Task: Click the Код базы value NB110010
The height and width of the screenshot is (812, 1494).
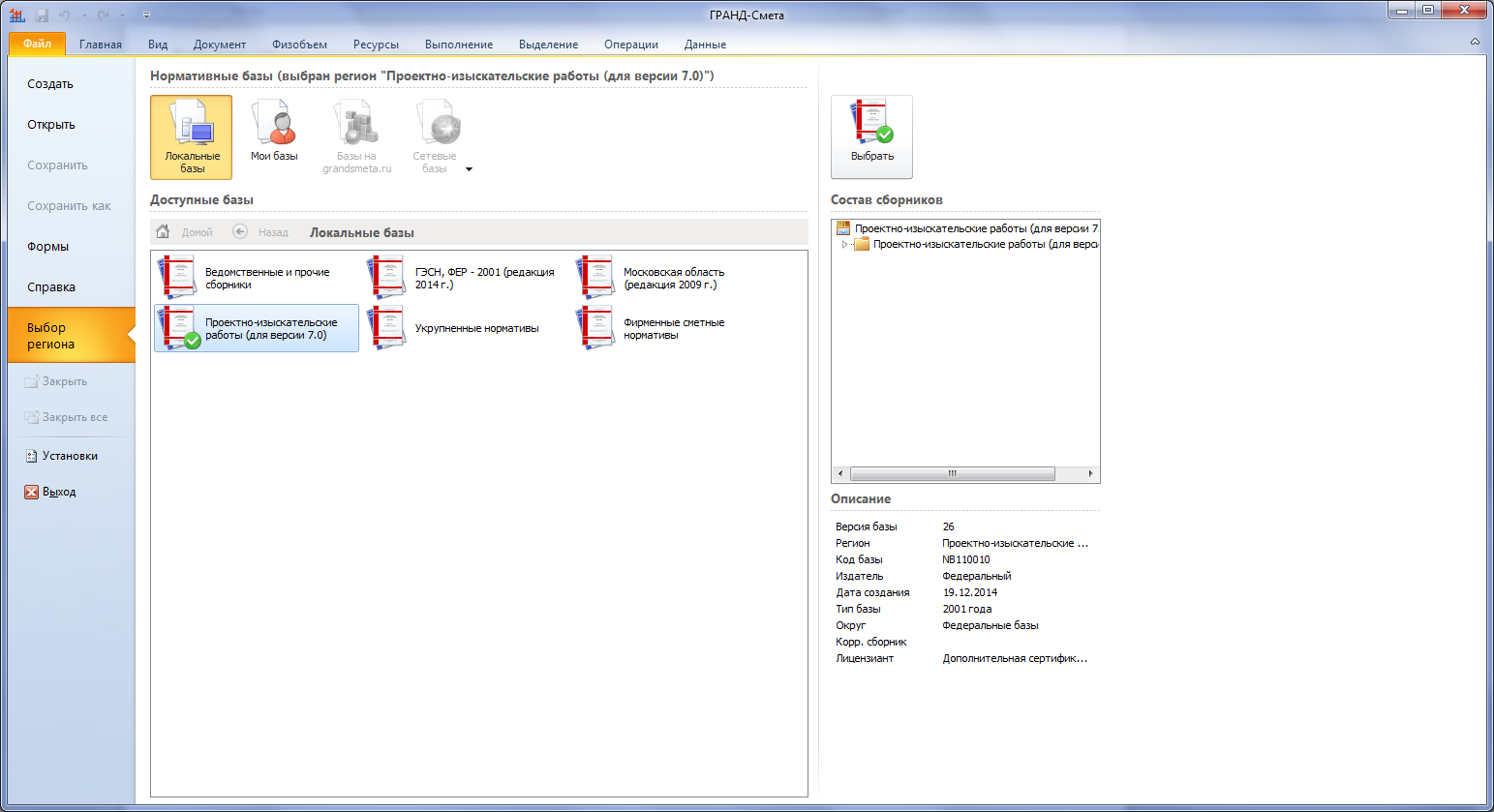Action: click(966, 560)
